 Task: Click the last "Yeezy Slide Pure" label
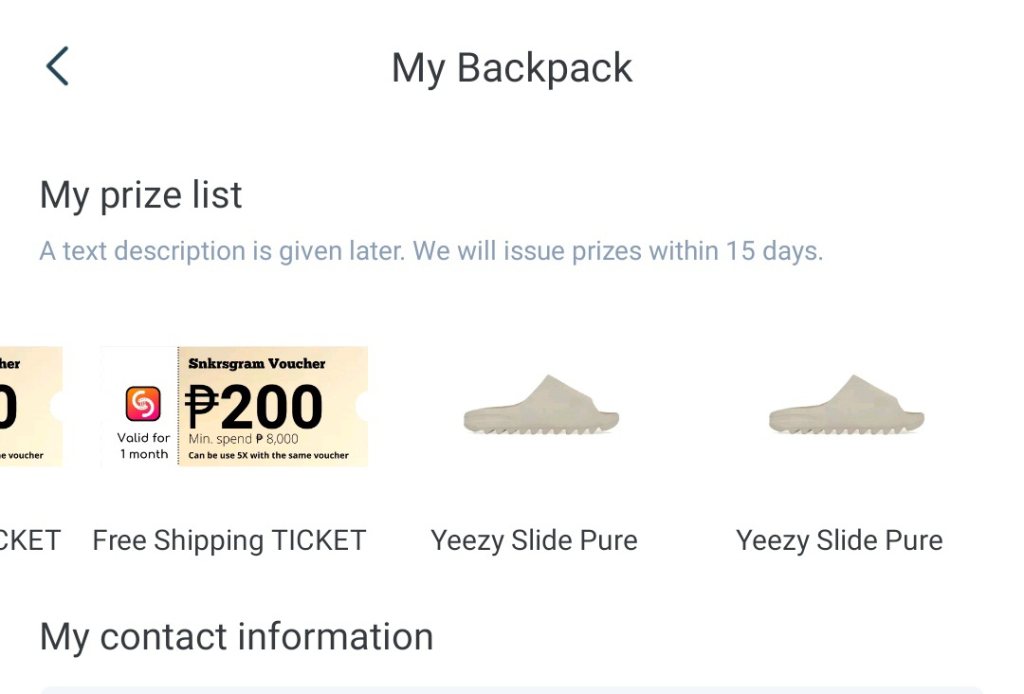pyautogui.click(x=839, y=541)
